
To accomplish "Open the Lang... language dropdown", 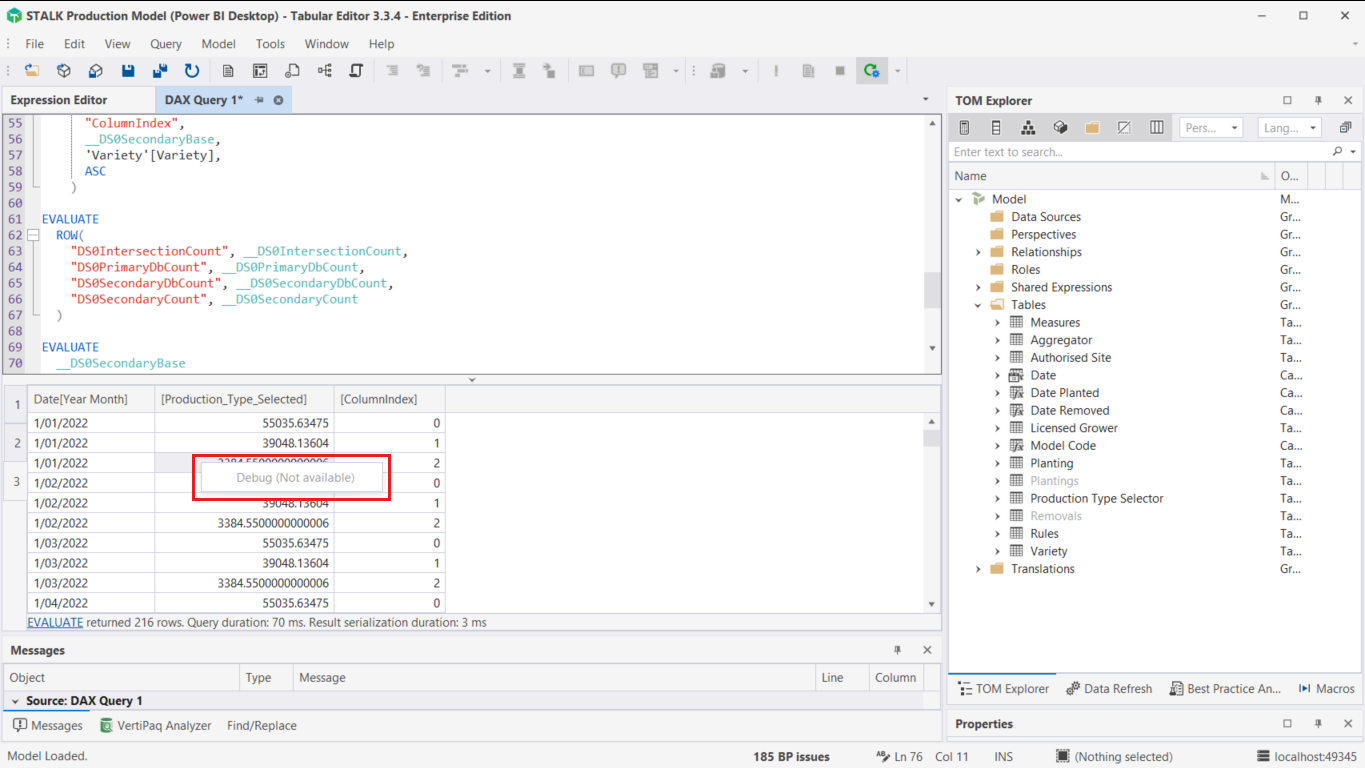I will click(x=1289, y=127).
